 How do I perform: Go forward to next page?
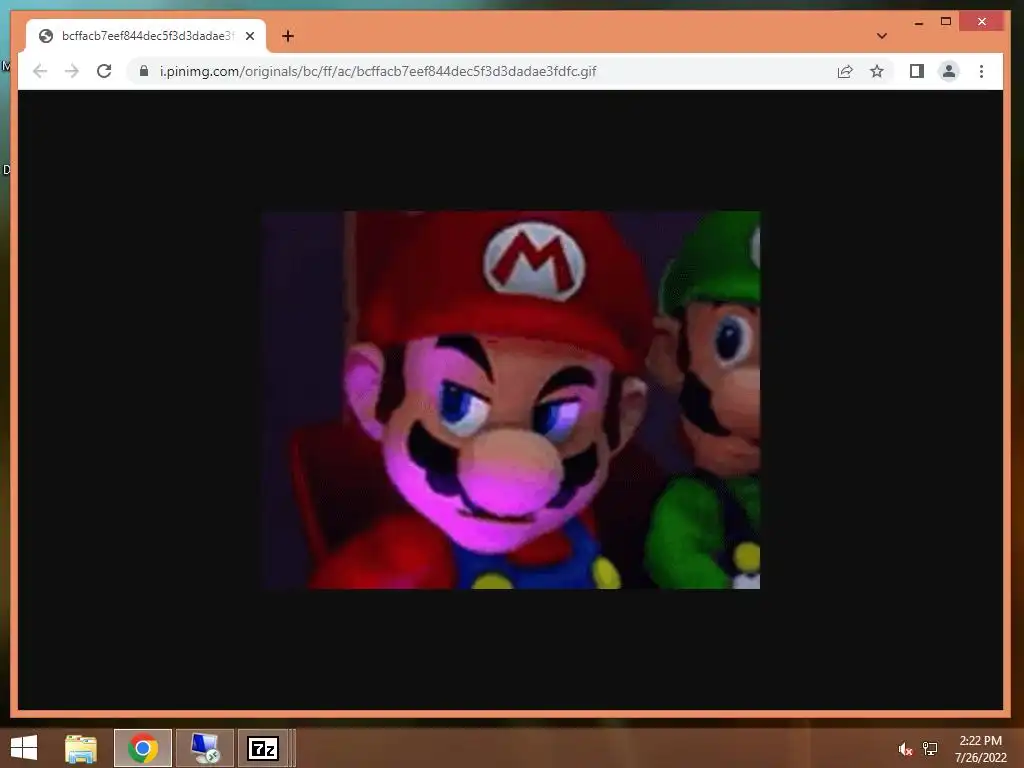click(72, 71)
